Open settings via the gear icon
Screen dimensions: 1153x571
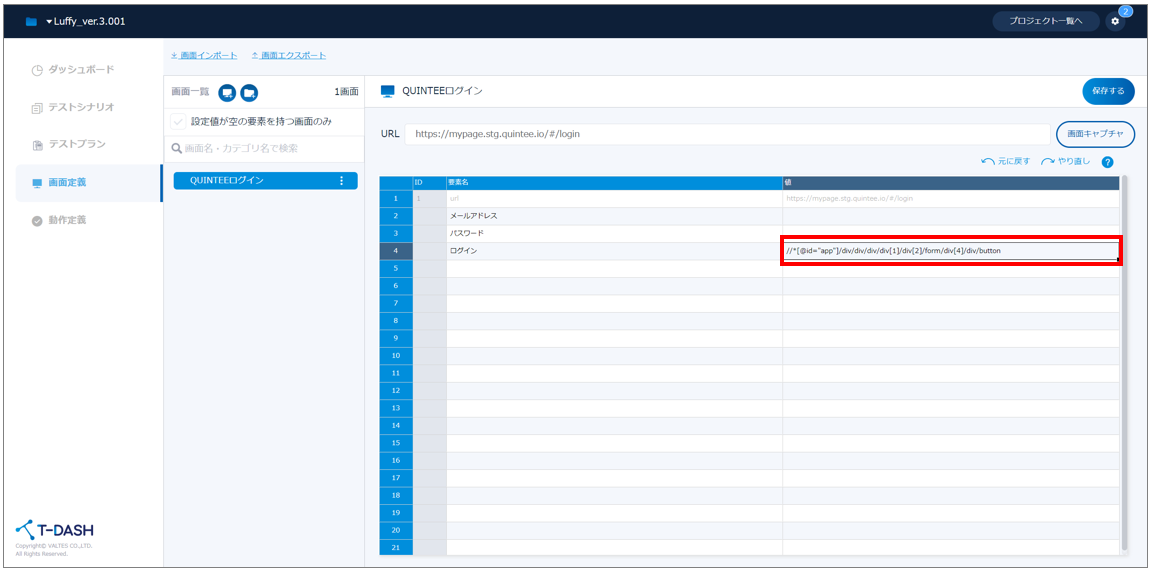1115,21
